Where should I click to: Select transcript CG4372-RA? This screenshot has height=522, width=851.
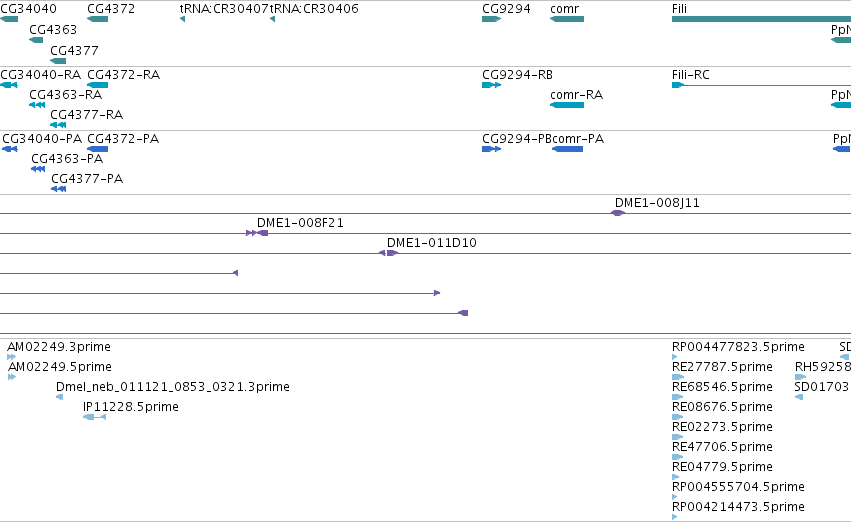[97, 85]
